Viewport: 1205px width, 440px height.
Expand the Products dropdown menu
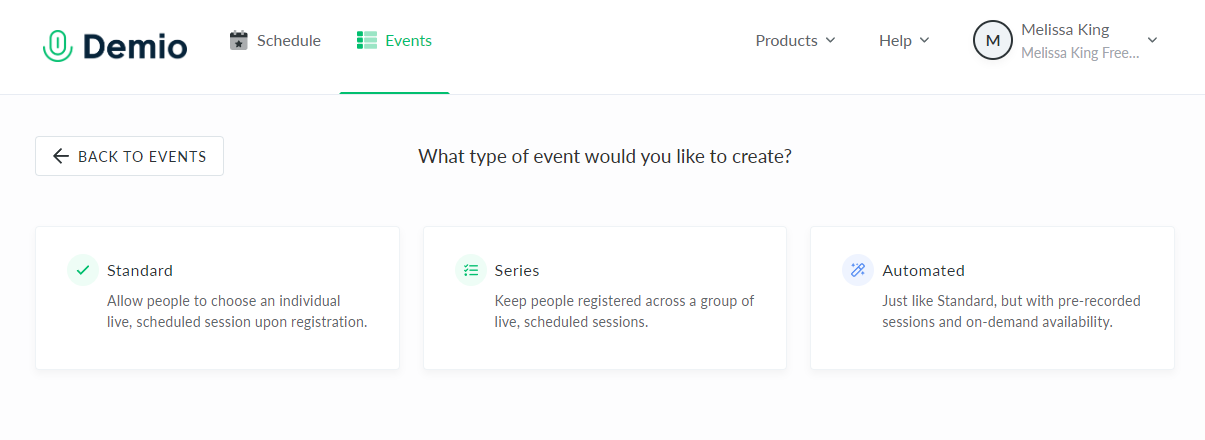[x=794, y=41]
